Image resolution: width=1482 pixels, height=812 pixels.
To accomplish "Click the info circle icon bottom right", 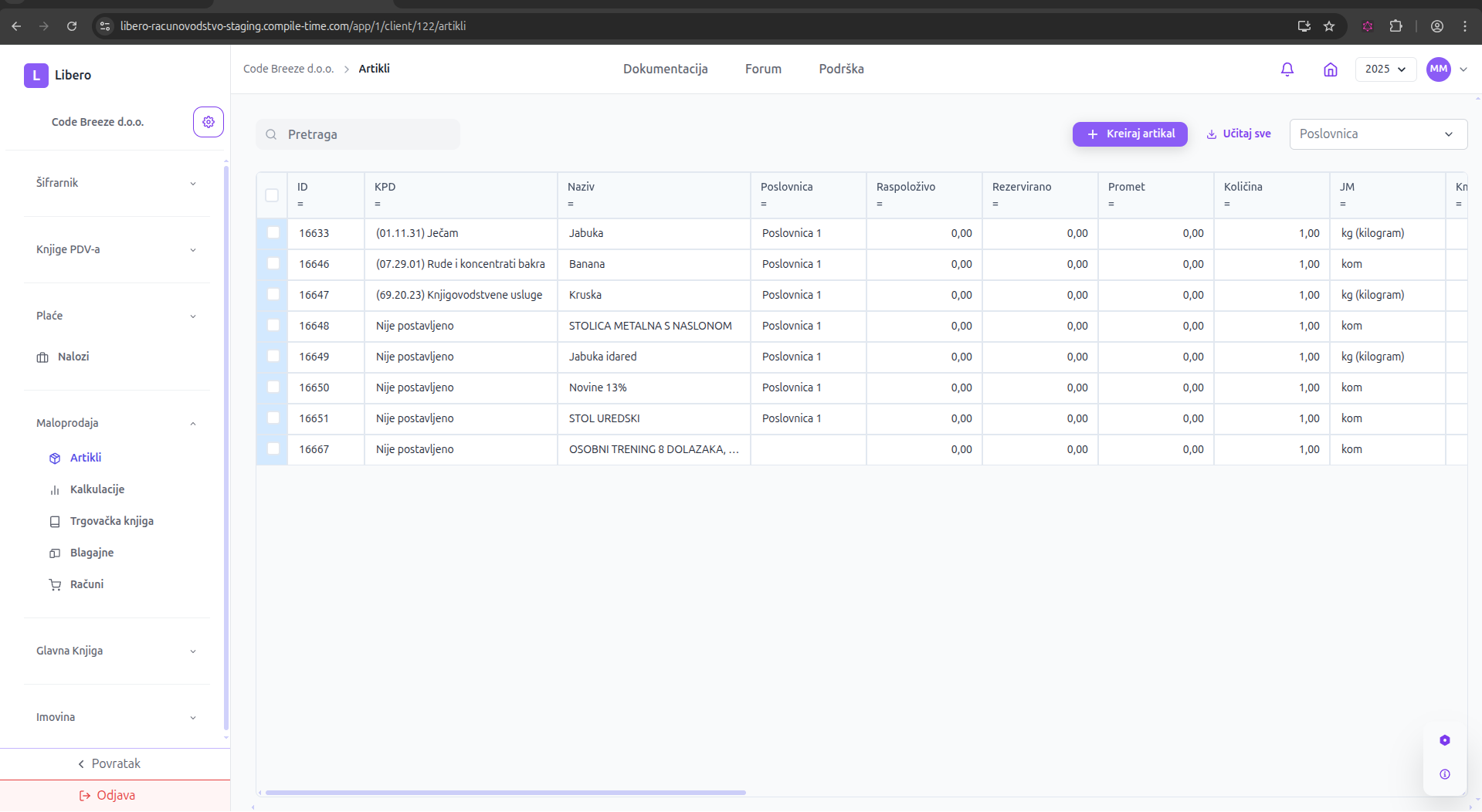I will [1444, 774].
